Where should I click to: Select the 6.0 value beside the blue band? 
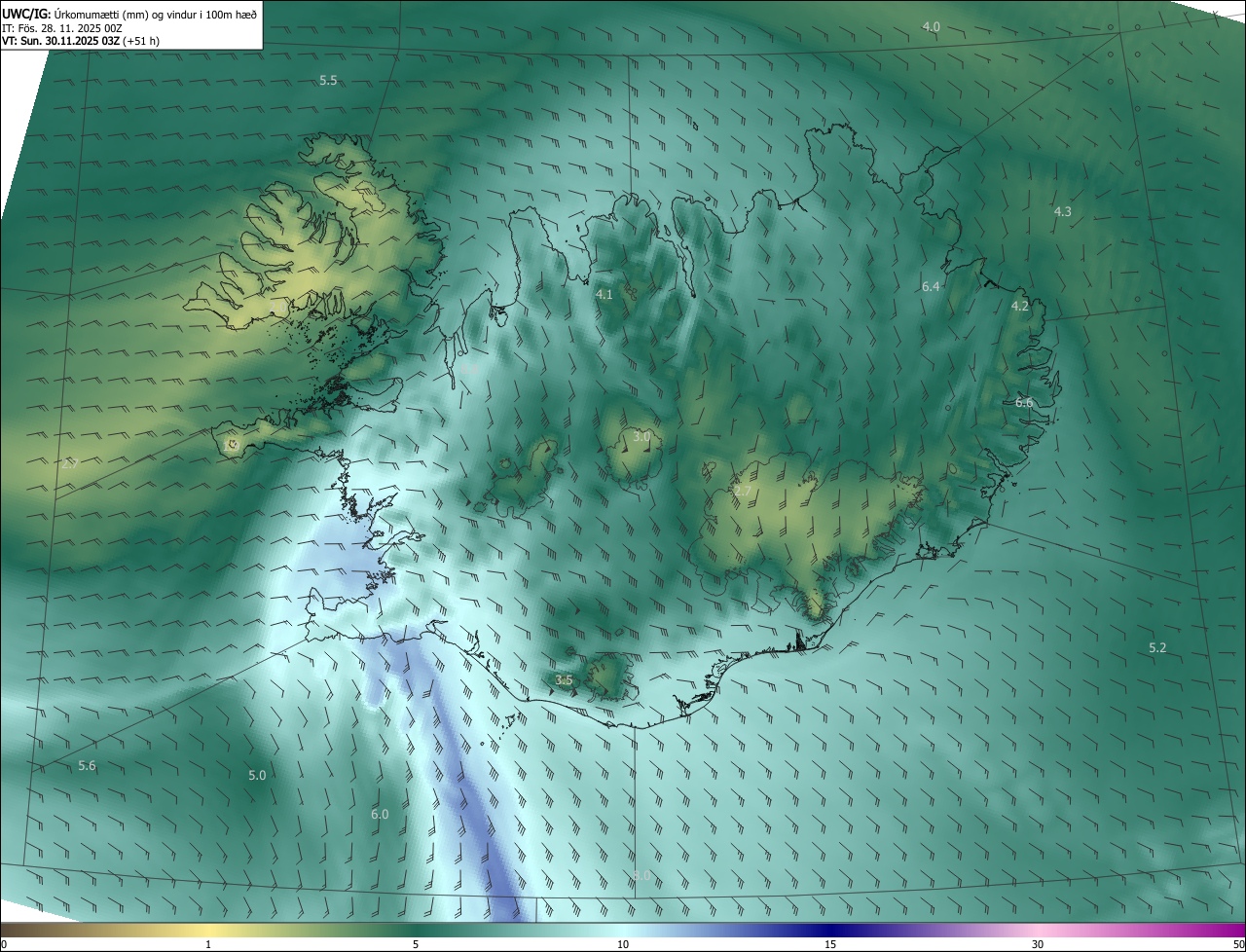380,814
